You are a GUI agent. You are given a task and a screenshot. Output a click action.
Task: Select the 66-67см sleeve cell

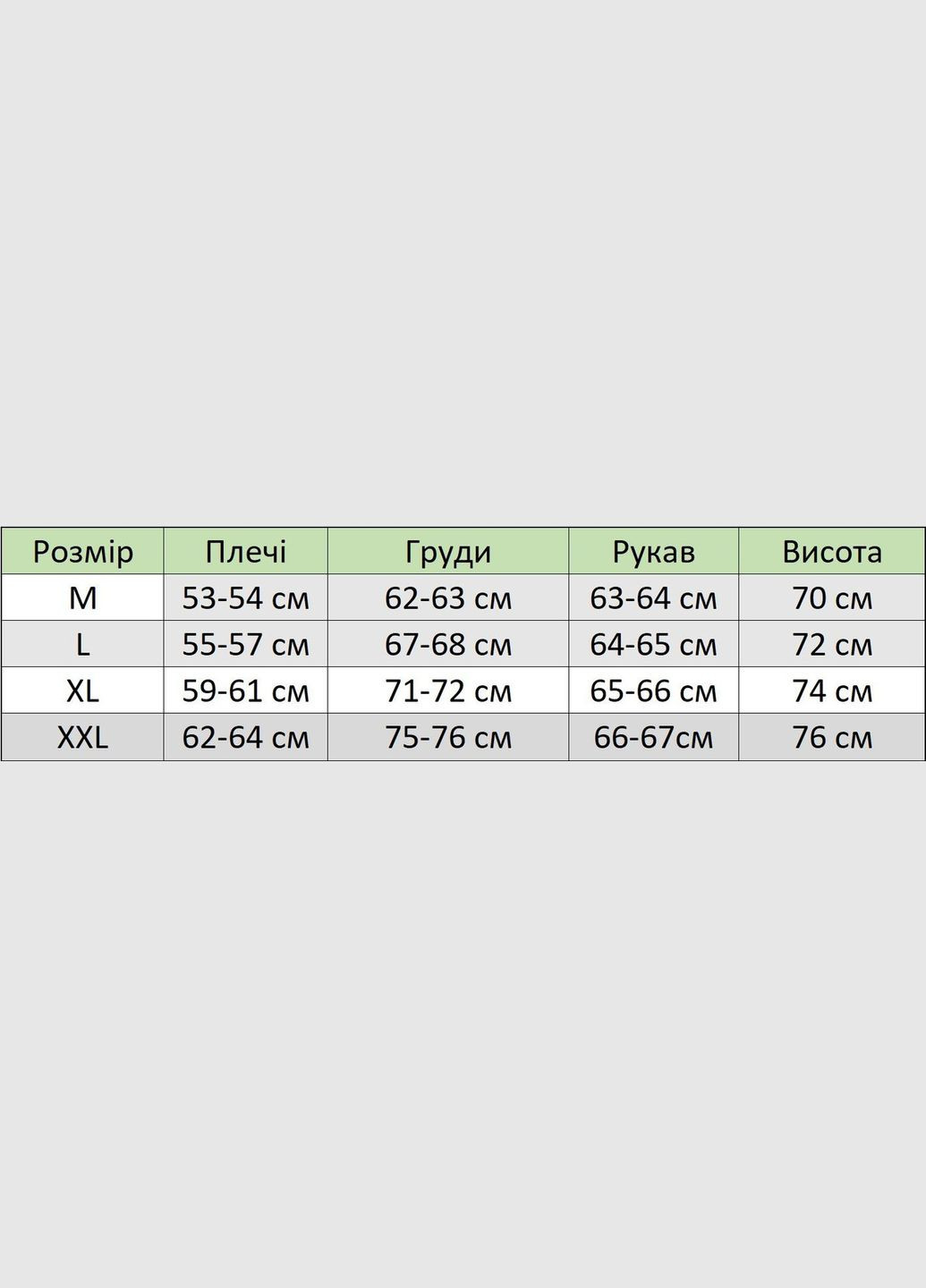coord(653,737)
